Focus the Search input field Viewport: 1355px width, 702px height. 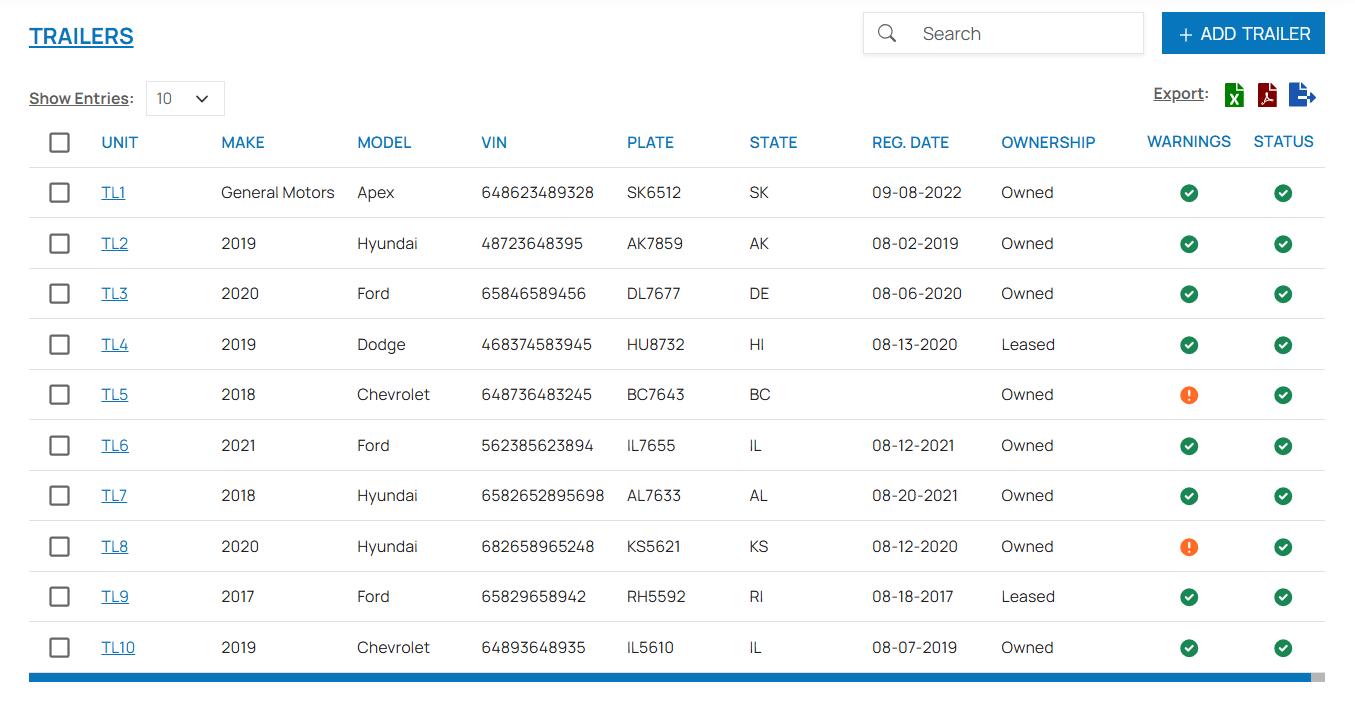click(x=1025, y=34)
